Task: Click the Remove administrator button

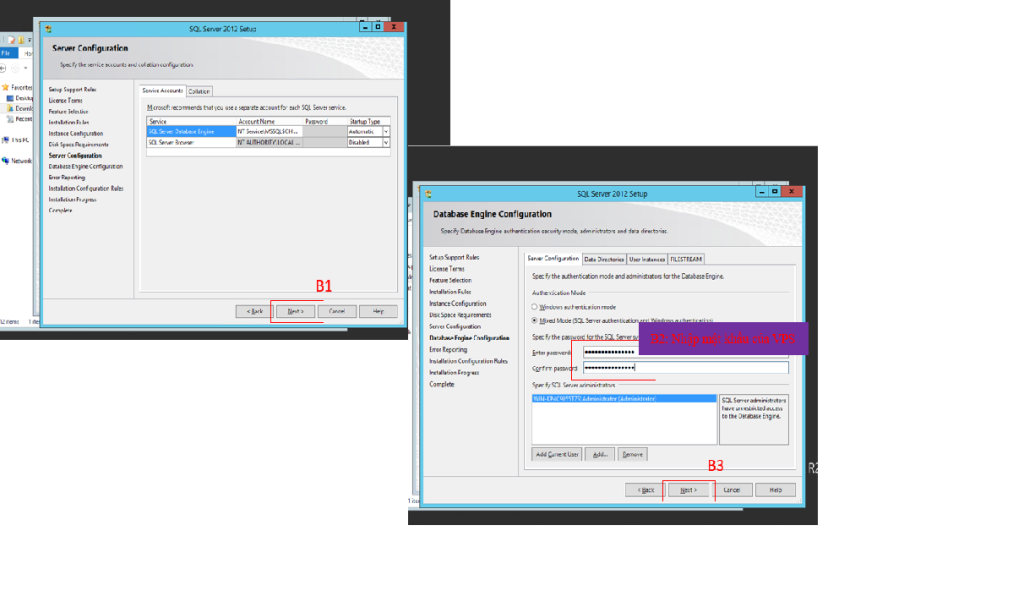Action: click(632, 455)
